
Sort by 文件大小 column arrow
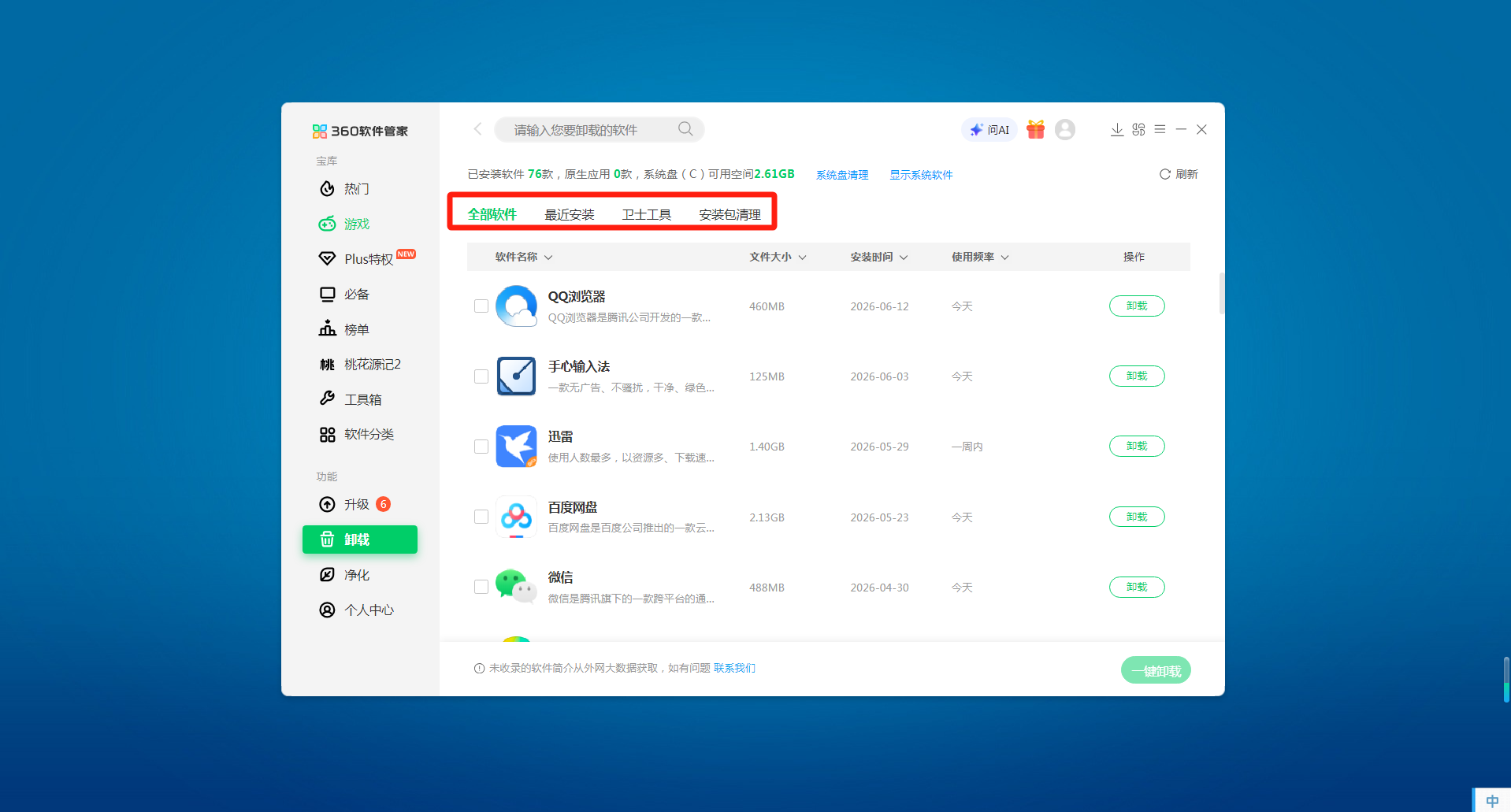[802, 258]
